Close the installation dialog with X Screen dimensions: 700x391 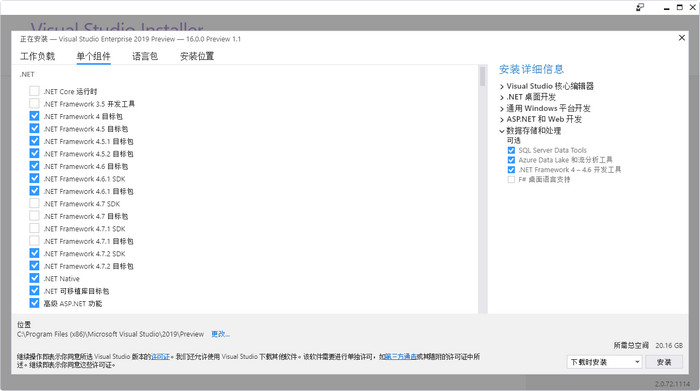tap(682, 38)
